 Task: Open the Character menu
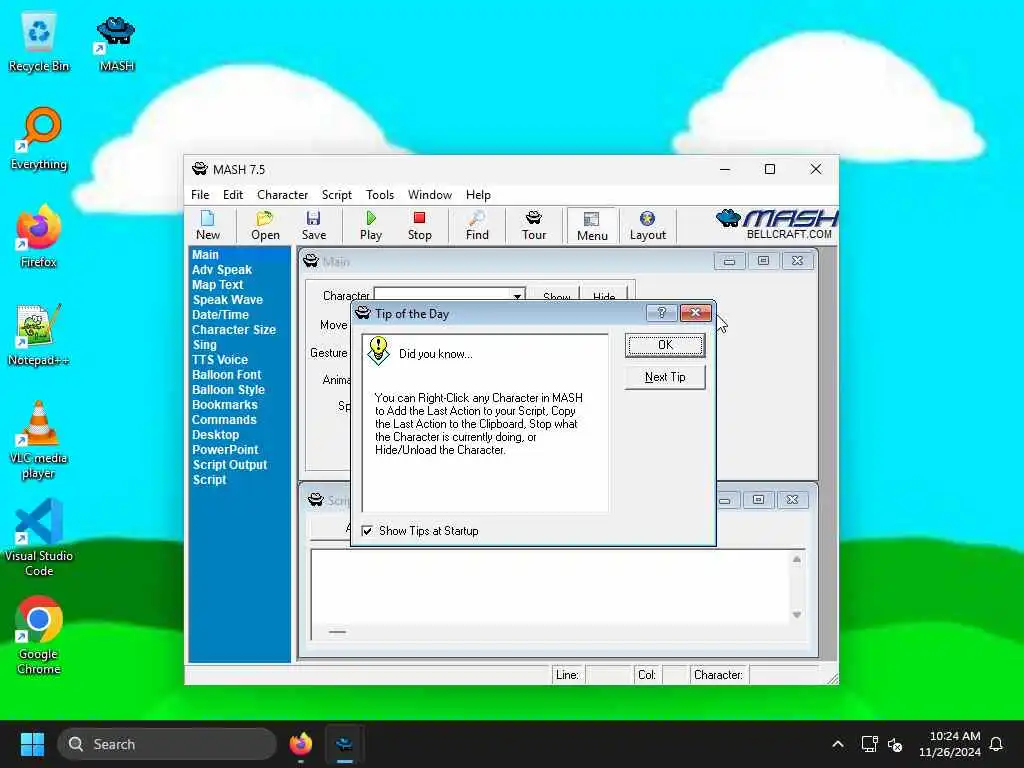point(282,195)
